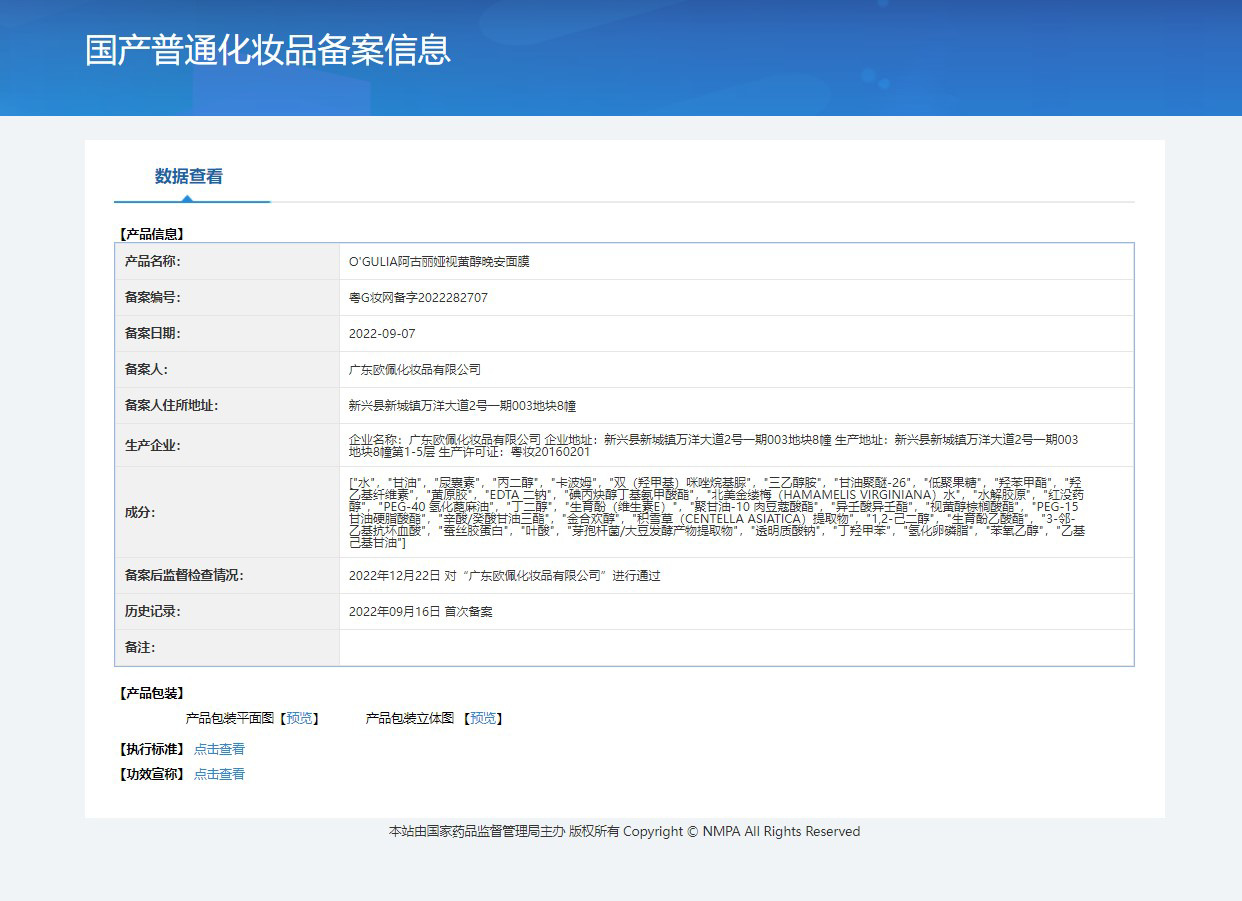1242x901 pixels.
Task: Select the 产品名称 label cell
Action: pos(227,262)
